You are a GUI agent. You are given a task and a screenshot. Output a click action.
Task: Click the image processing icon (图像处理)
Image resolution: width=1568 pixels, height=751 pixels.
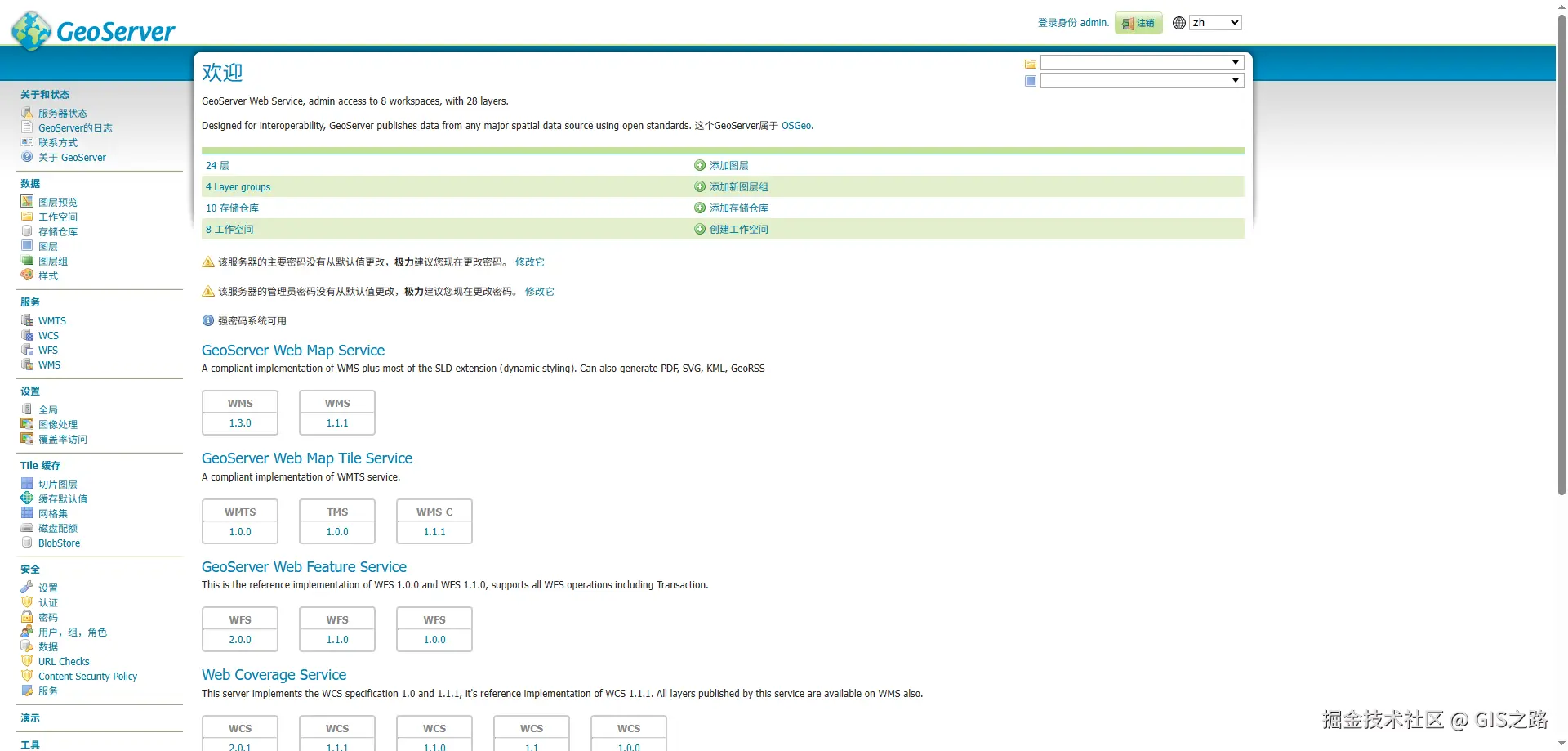click(27, 424)
